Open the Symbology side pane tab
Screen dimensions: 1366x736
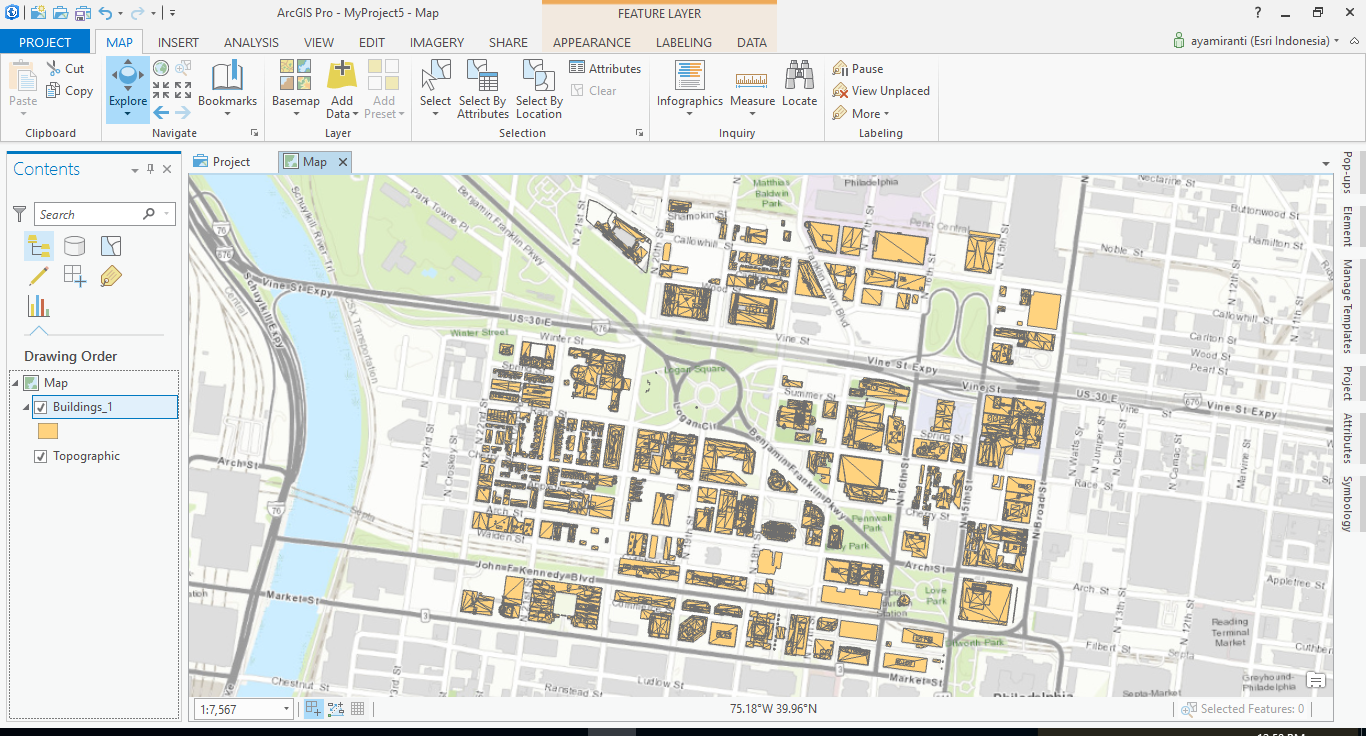pos(1347,503)
